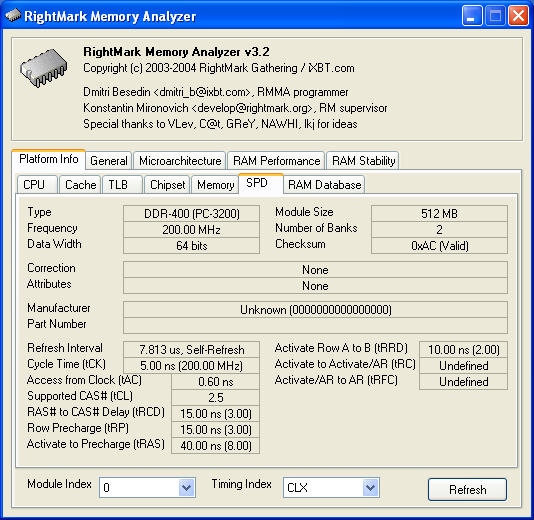534x520 pixels.
Task: Select the TLB sub-tab
Action: [122, 185]
